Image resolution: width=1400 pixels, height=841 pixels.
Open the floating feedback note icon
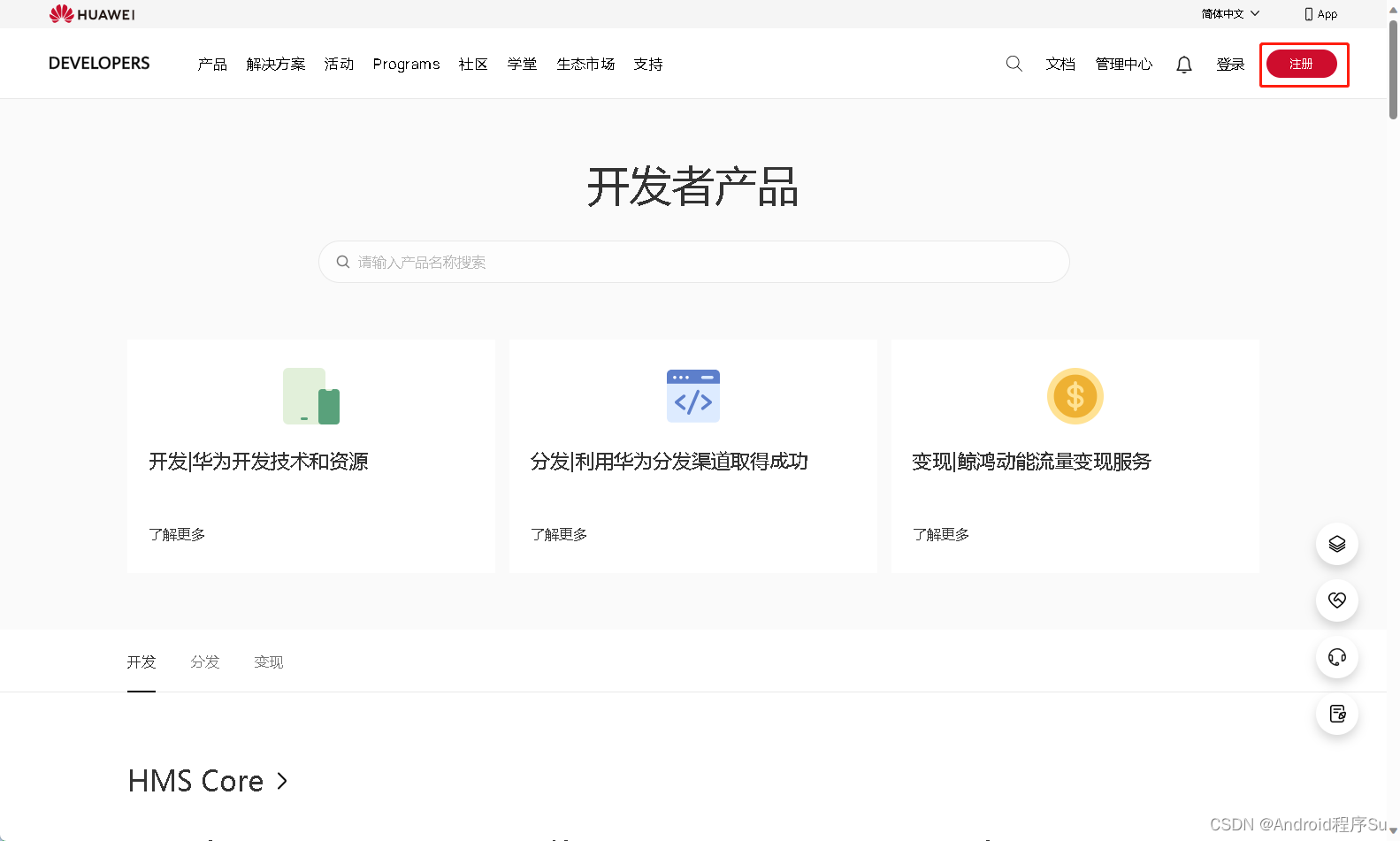pyautogui.click(x=1337, y=714)
